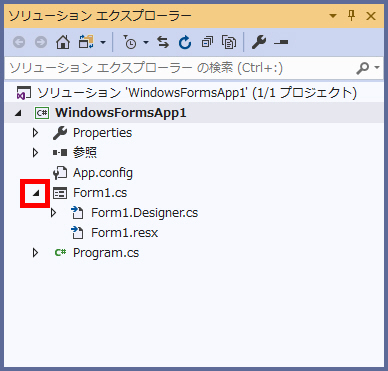This screenshot has width=388, height=371.
Task: Click the Preview Selected Items toolbar icon
Action: pyautogui.click(x=281, y=42)
